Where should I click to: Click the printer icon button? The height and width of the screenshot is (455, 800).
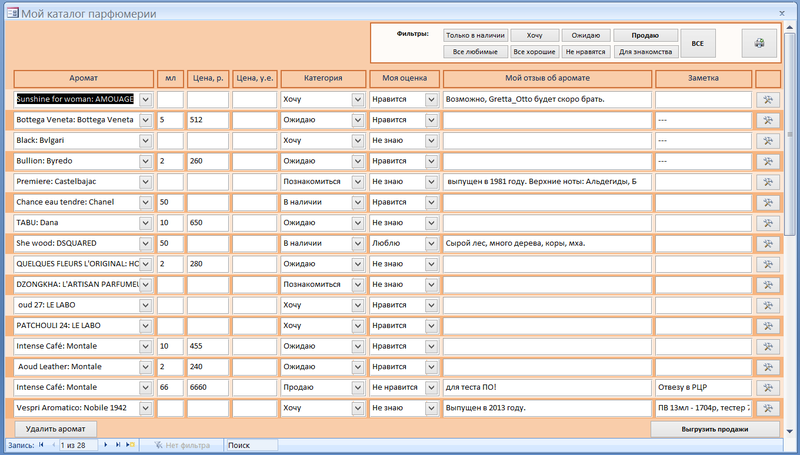click(759, 43)
